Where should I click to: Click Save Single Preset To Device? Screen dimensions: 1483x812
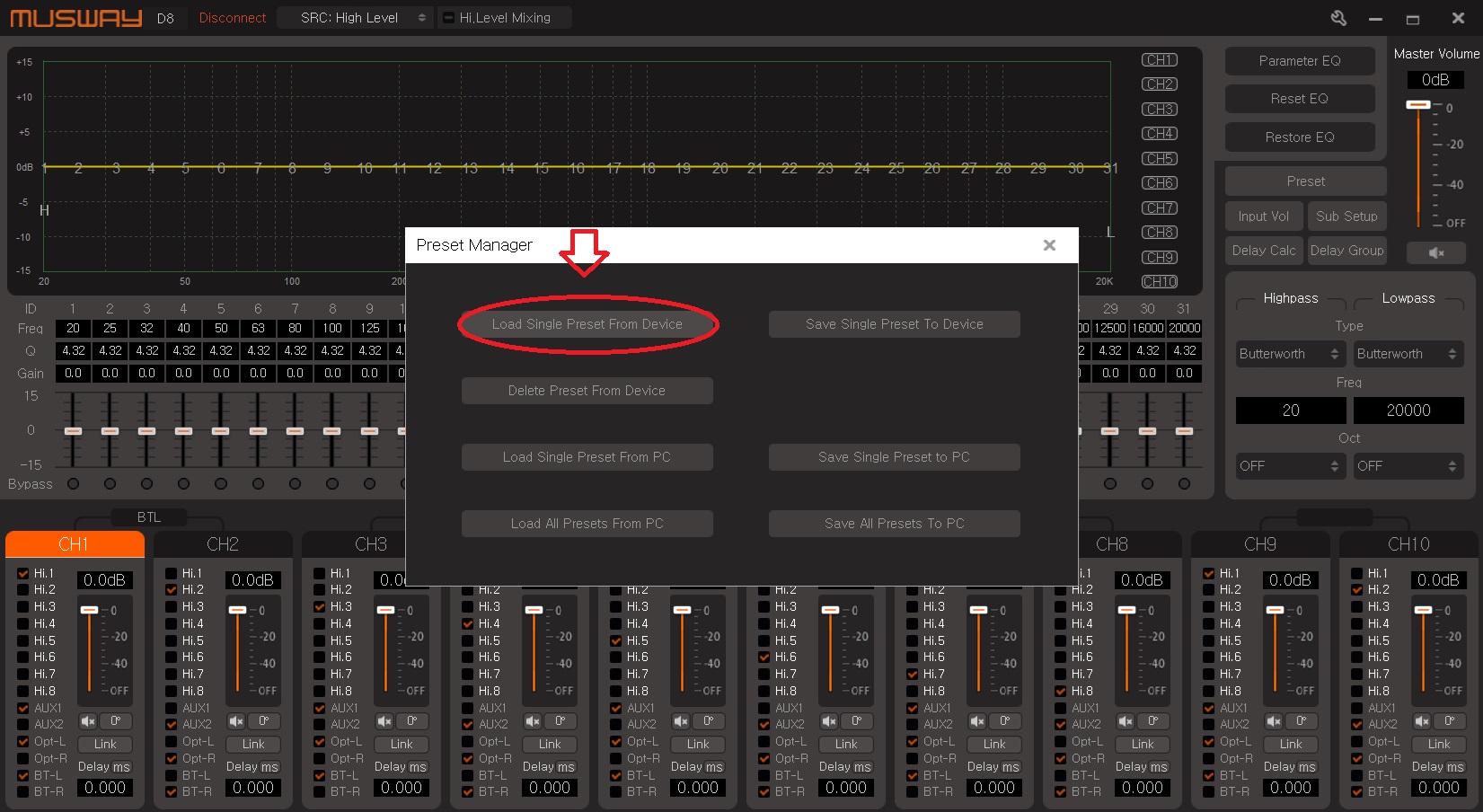pyautogui.click(x=895, y=324)
